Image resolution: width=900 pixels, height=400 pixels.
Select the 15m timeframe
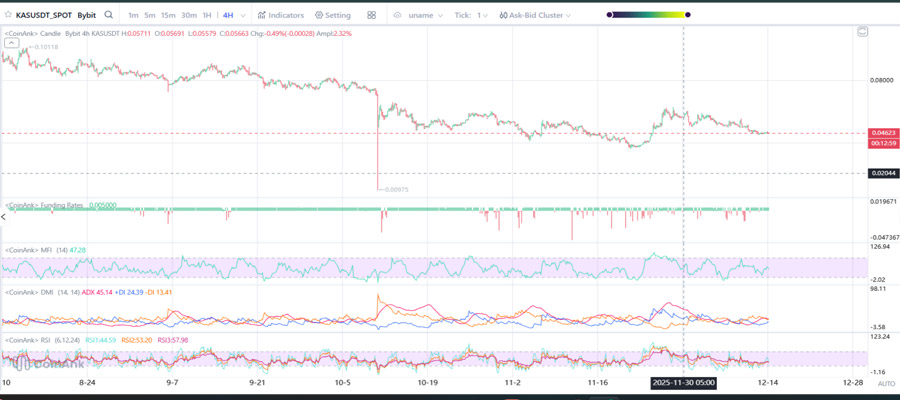tap(168, 16)
